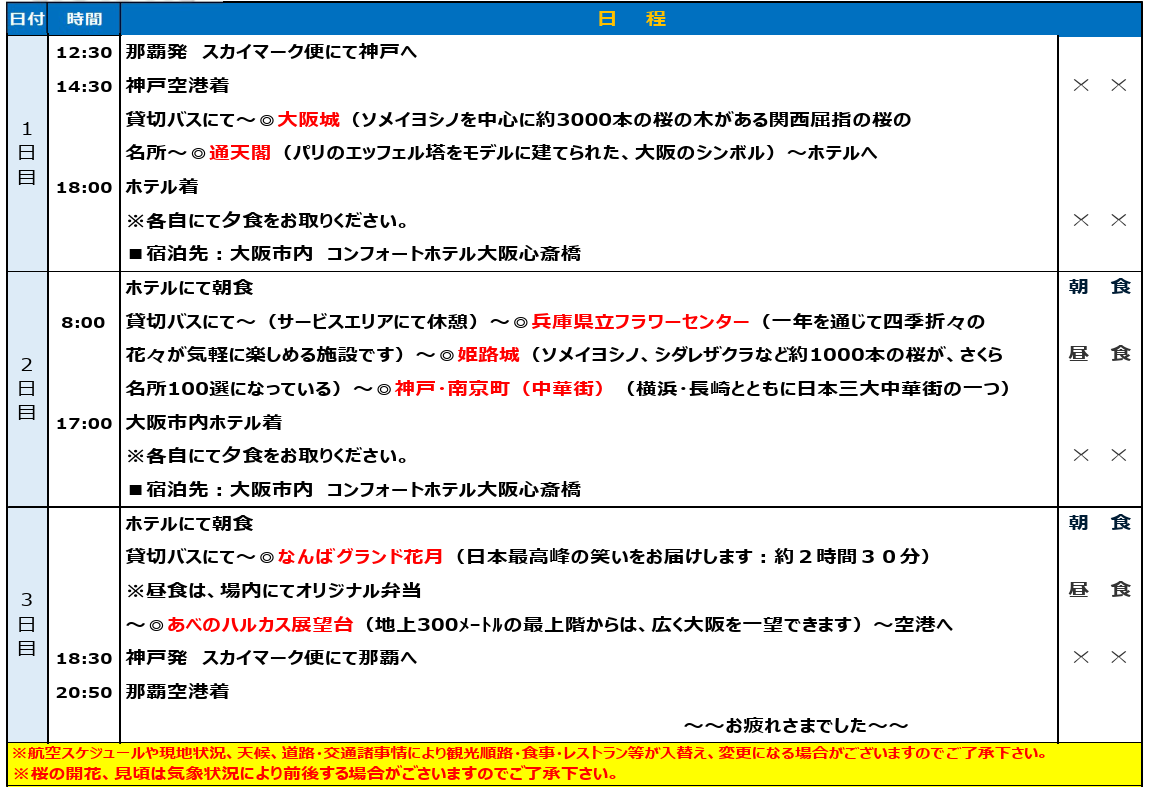Click the お疲れさまでした closing text
This screenshot has width=1151, height=790.
coord(796,725)
